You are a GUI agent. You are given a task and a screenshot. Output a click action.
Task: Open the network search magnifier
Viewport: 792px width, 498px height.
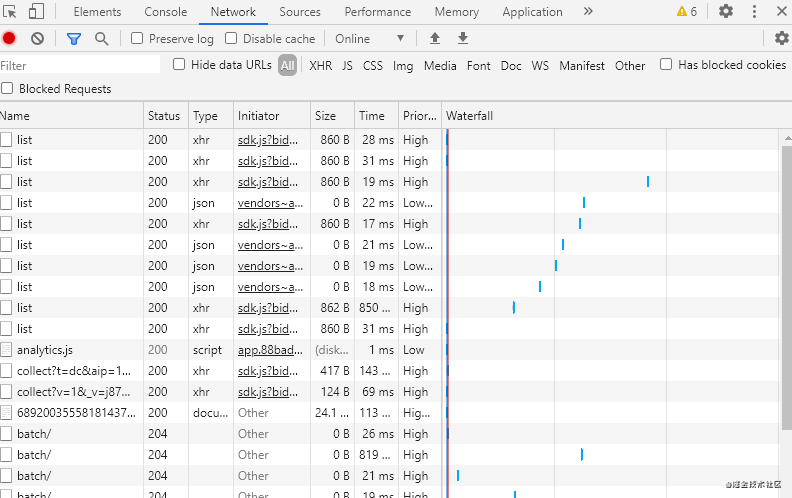click(102, 38)
